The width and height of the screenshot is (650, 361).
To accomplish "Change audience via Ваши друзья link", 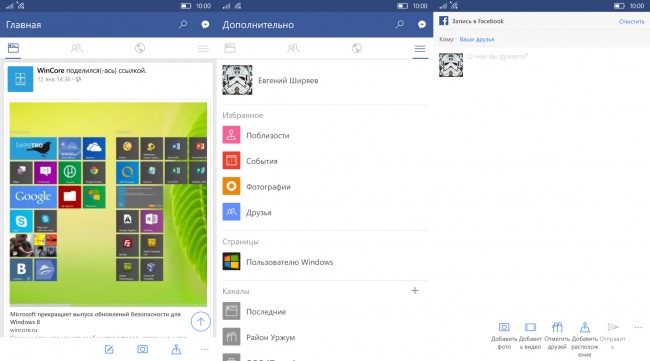I will [x=477, y=39].
